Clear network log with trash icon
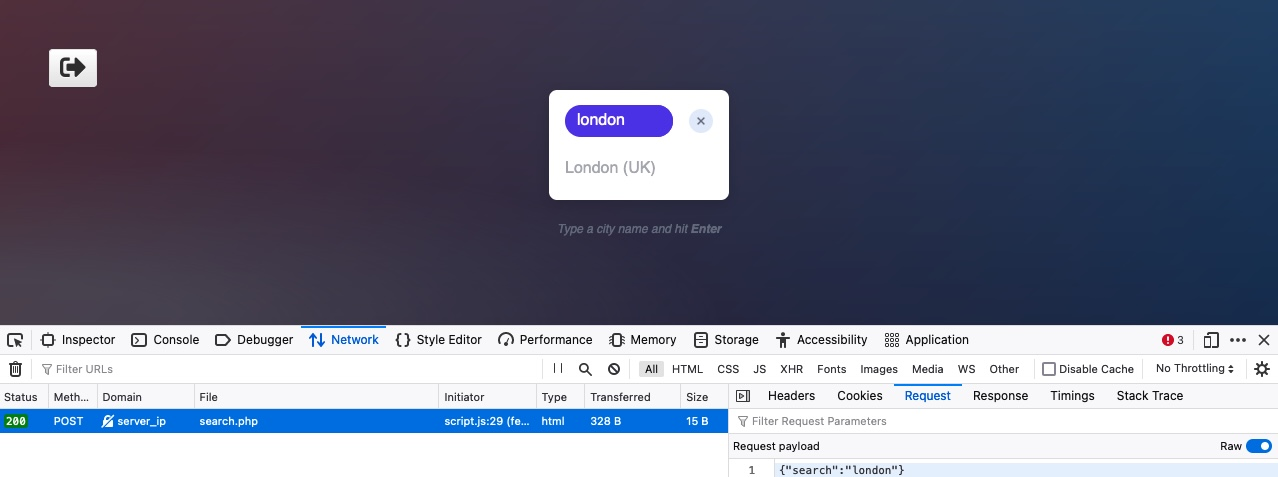This screenshot has width=1278, height=477. pyautogui.click(x=15, y=369)
